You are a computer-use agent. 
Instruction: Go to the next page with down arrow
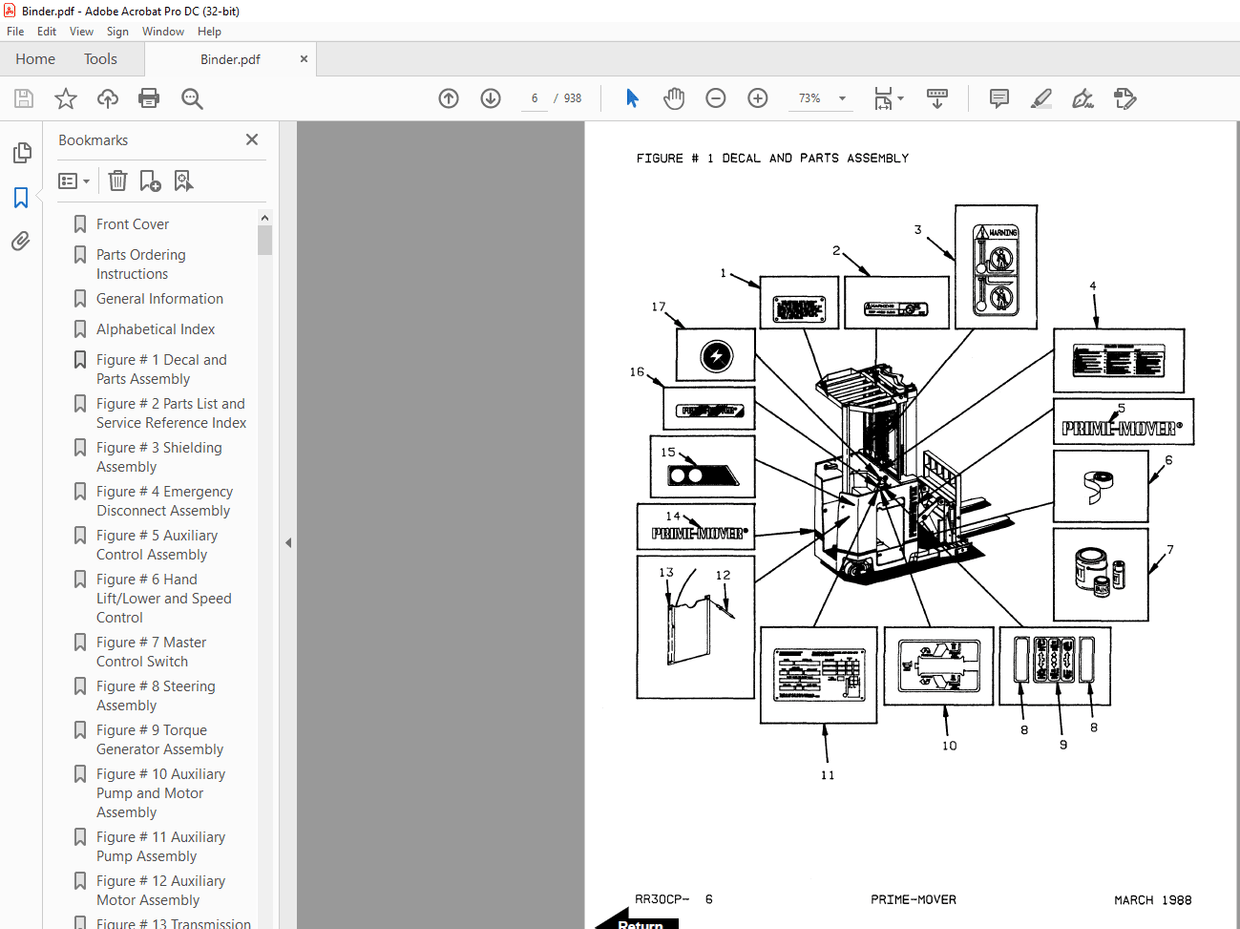pyautogui.click(x=490, y=98)
